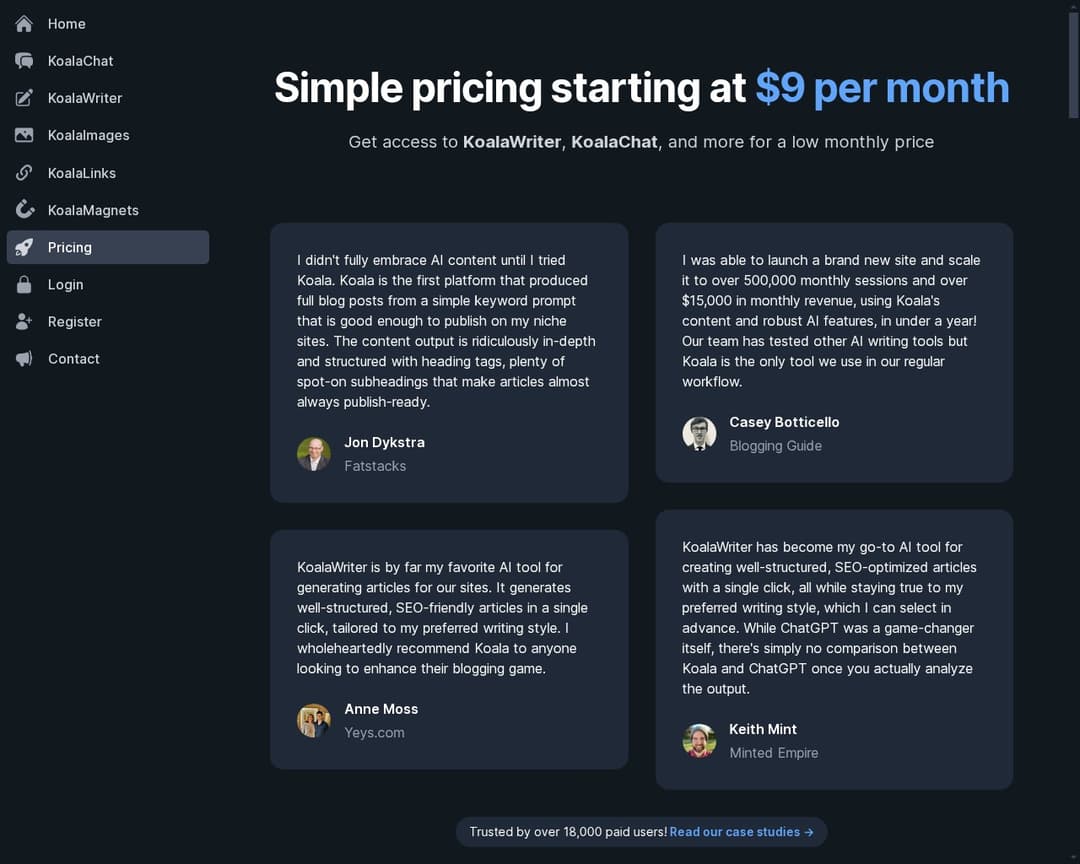The image size is (1080, 864).
Task: Click the KoalaImages picture icon
Action: click(24, 135)
